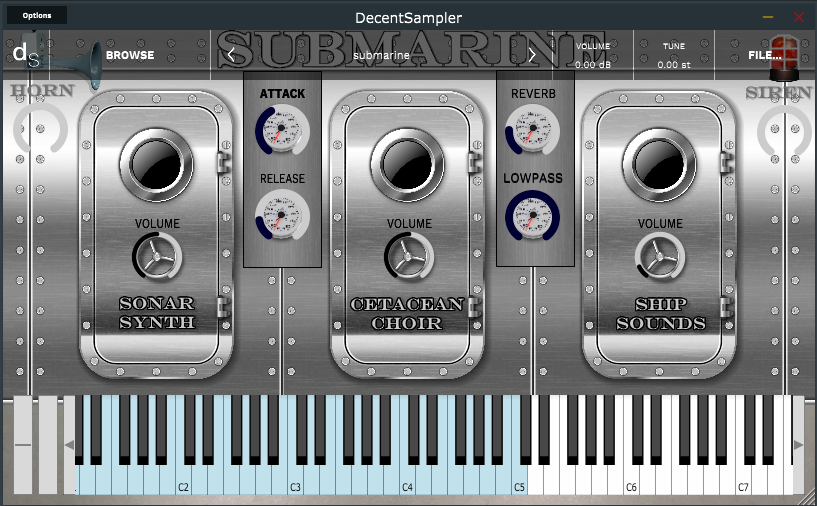Click the REVERB gauge knob
The width and height of the screenshot is (817, 506).
tap(533, 130)
